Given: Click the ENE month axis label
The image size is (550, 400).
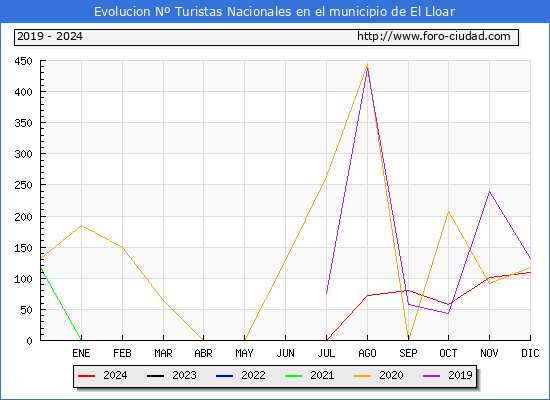Looking at the screenshot, I should pos(81,353).
